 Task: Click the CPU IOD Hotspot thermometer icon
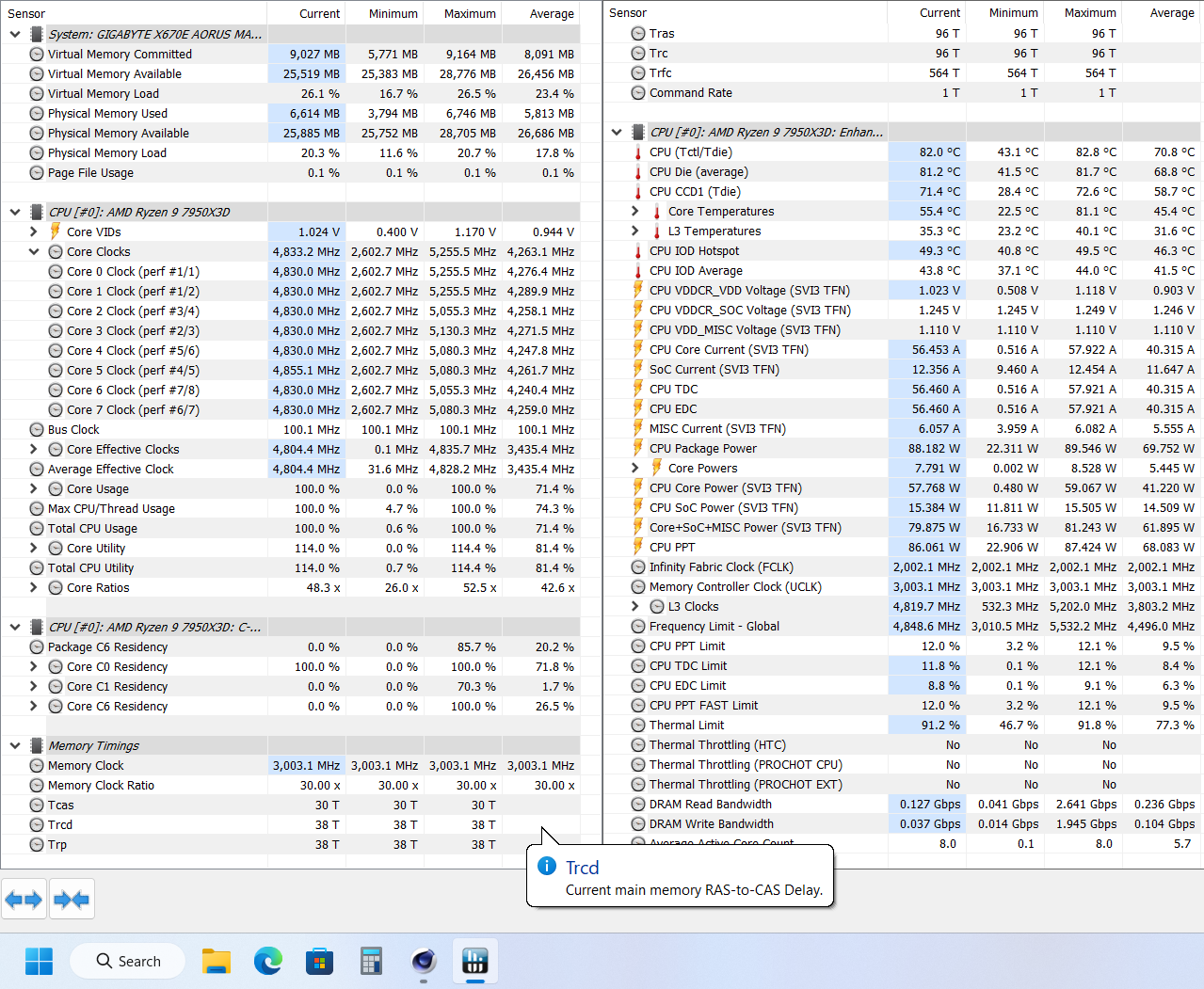point(637,251)
